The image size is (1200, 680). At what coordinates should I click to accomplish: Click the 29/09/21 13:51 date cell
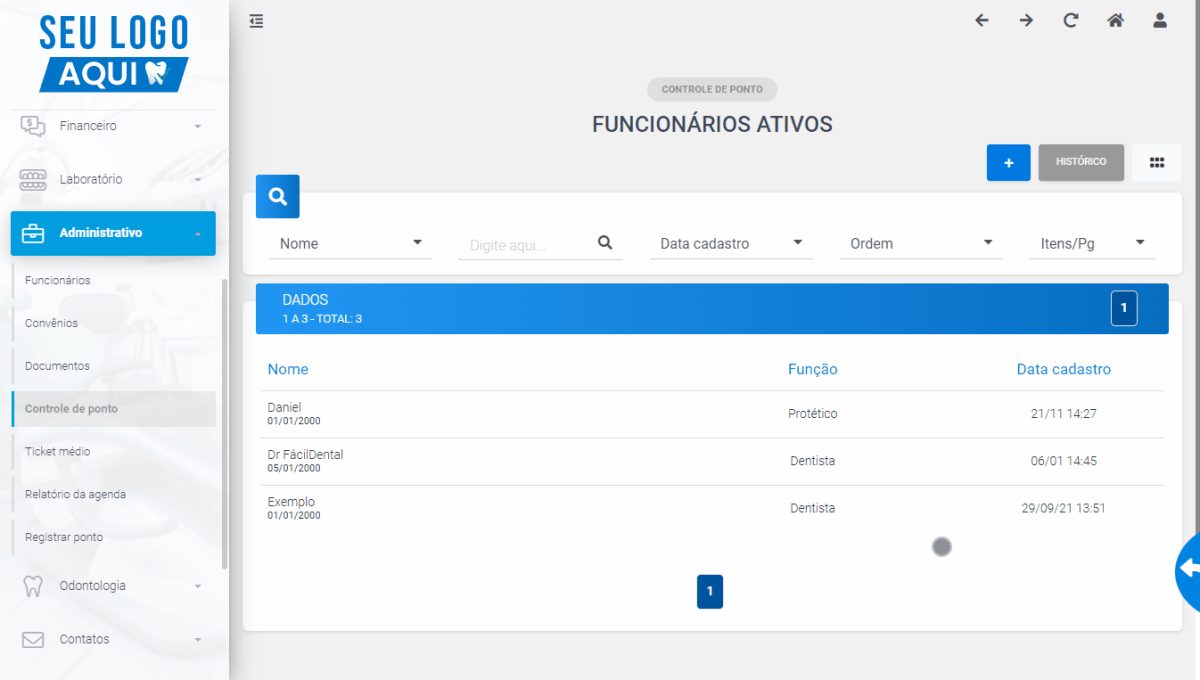pyautogui.click(x=1064, y=508)
